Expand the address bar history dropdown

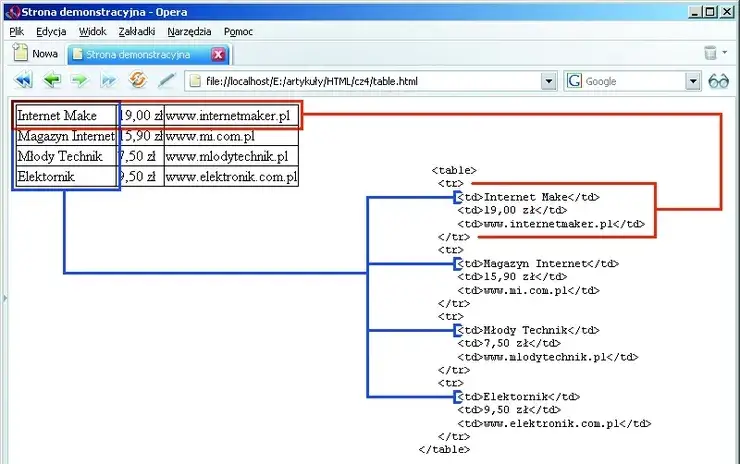pos(548,81)
